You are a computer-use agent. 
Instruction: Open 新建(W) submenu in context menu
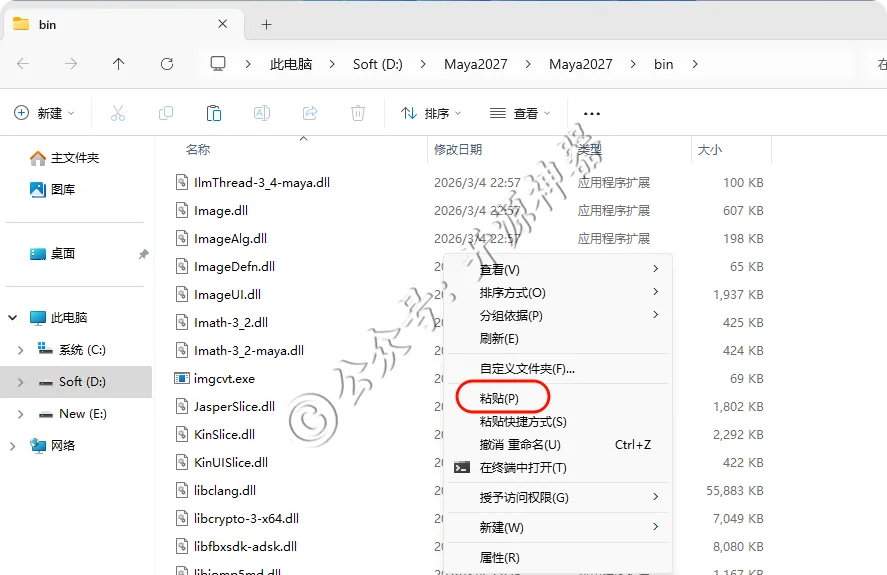[x=557, y=527]
